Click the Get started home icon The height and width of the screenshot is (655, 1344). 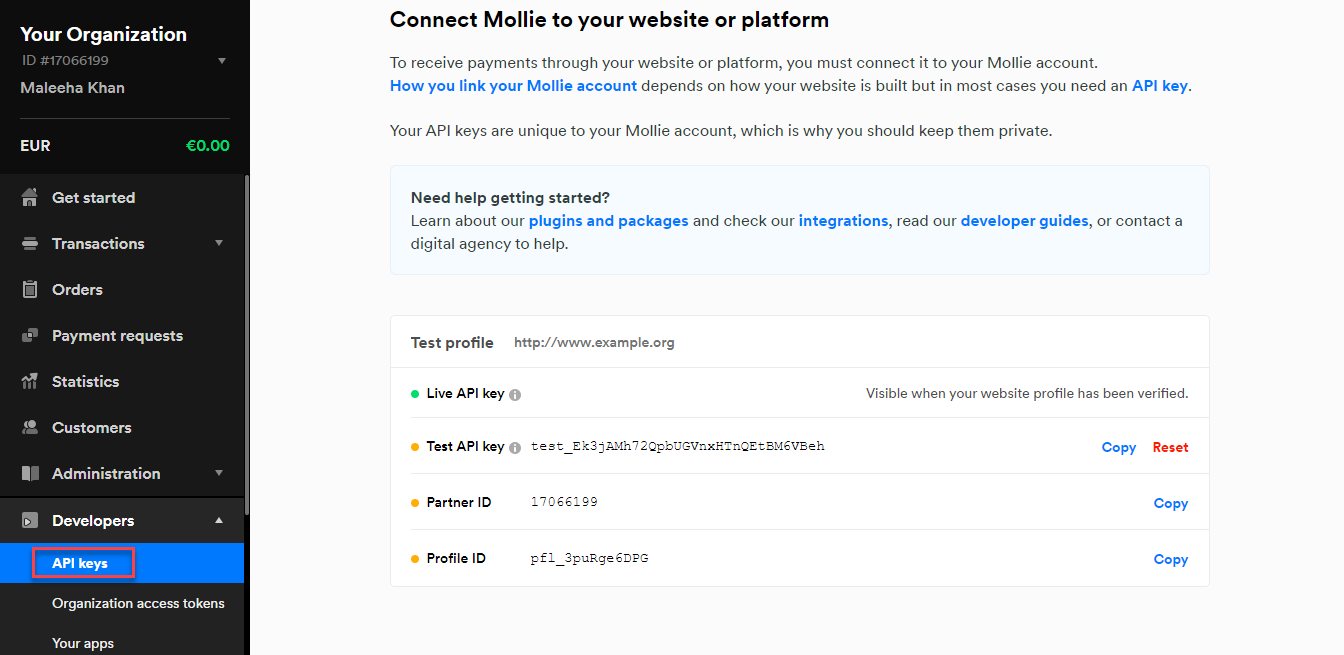point(30,197)
